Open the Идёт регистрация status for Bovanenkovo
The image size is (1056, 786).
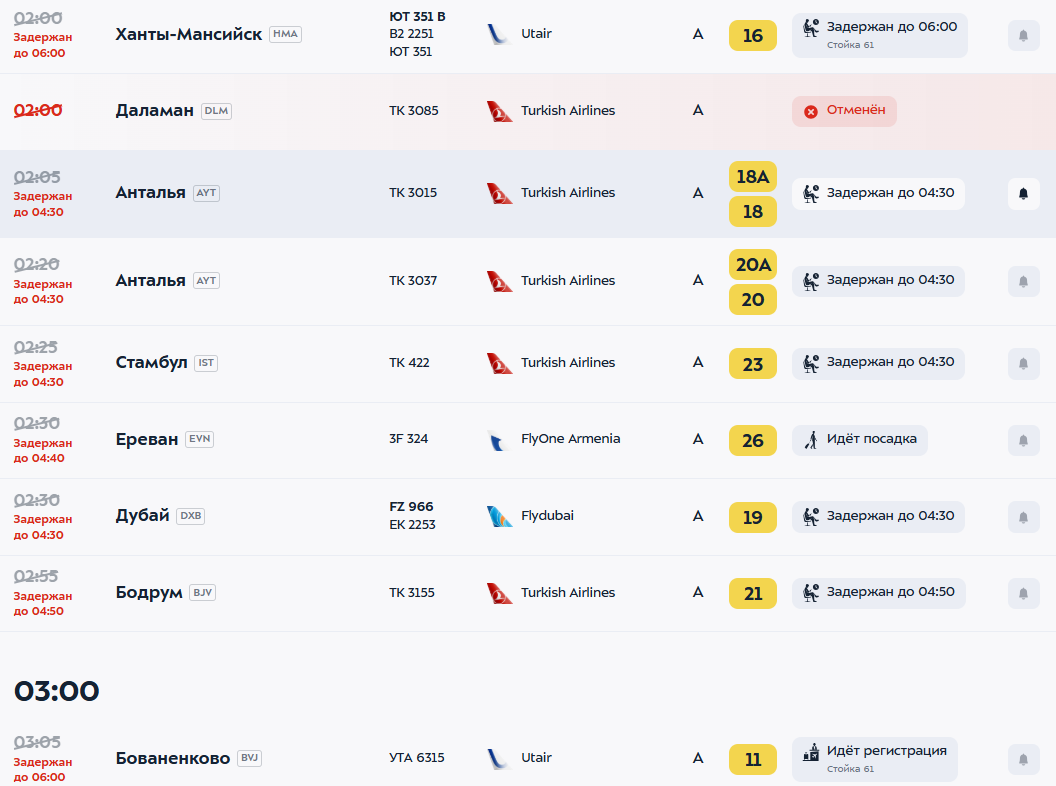(875, 759)
